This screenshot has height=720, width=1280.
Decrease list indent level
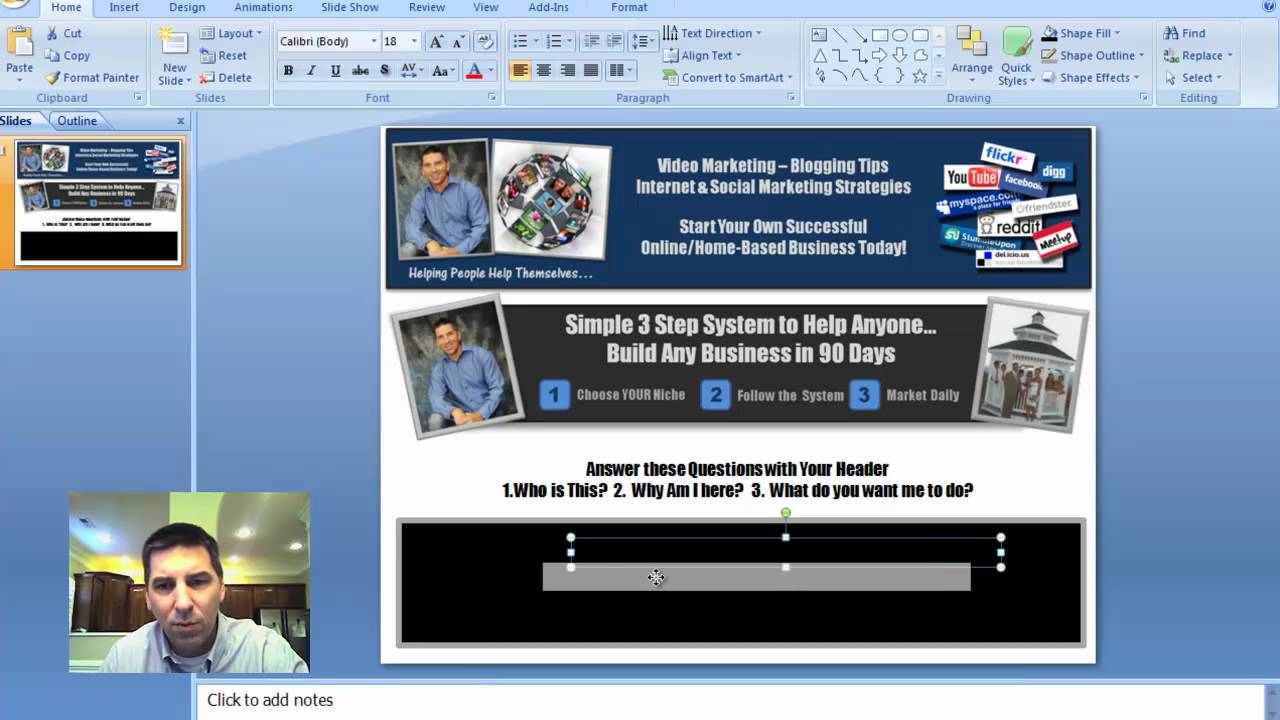pyautogui.click(x=592, y=41)
